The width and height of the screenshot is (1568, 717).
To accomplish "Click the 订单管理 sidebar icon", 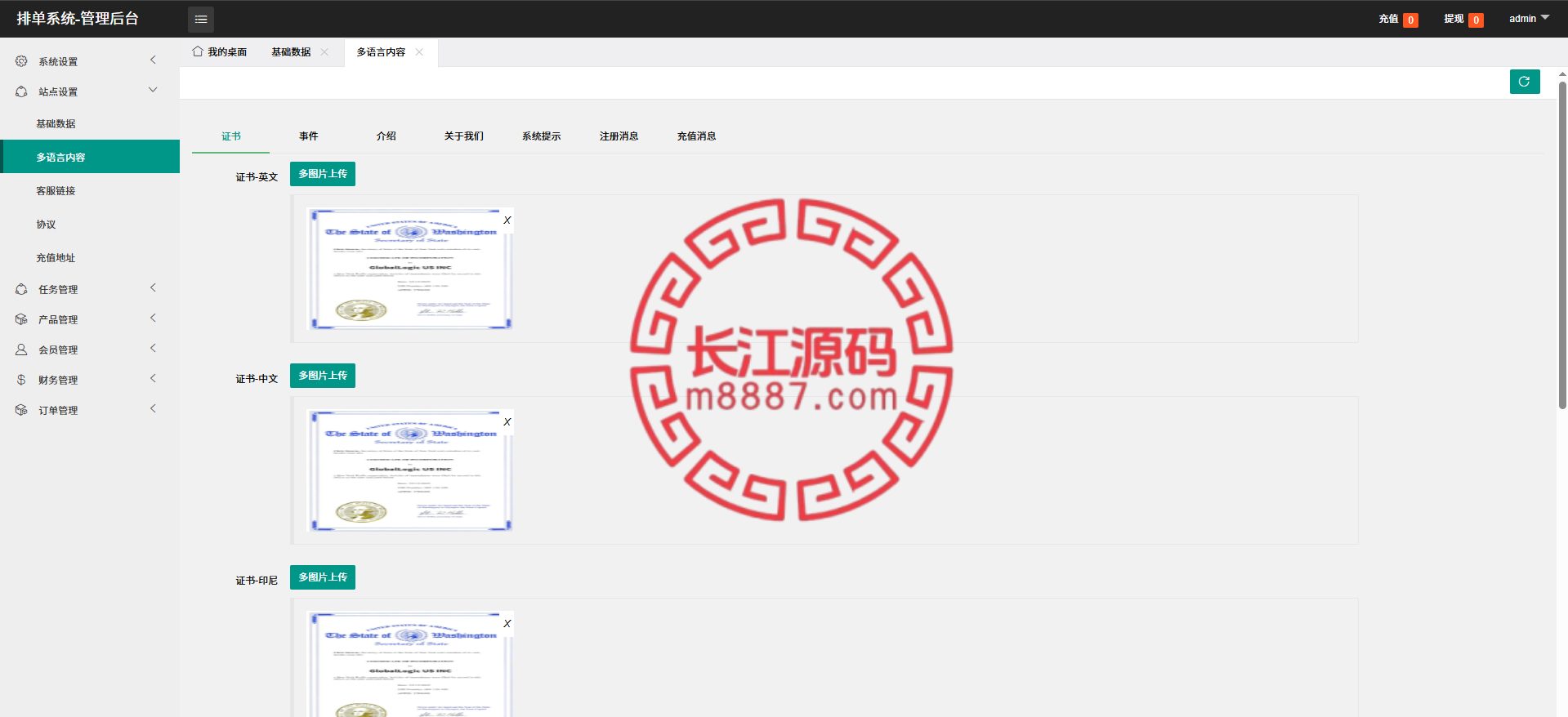I will 21,410.
